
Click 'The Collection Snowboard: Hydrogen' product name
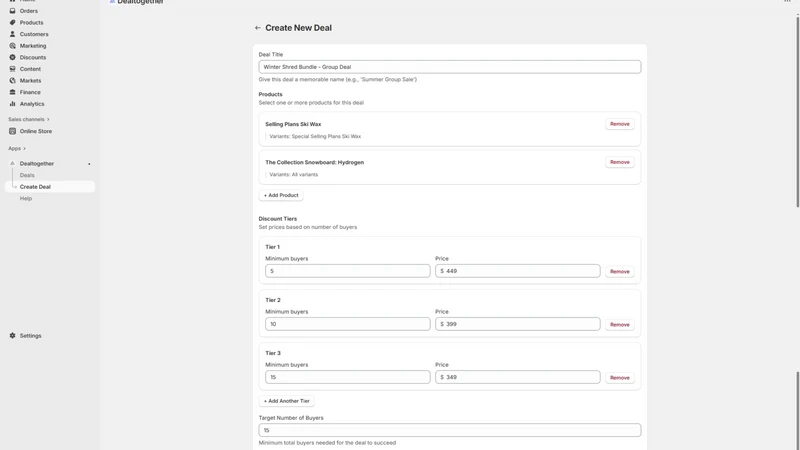click(x=314, y=162)
